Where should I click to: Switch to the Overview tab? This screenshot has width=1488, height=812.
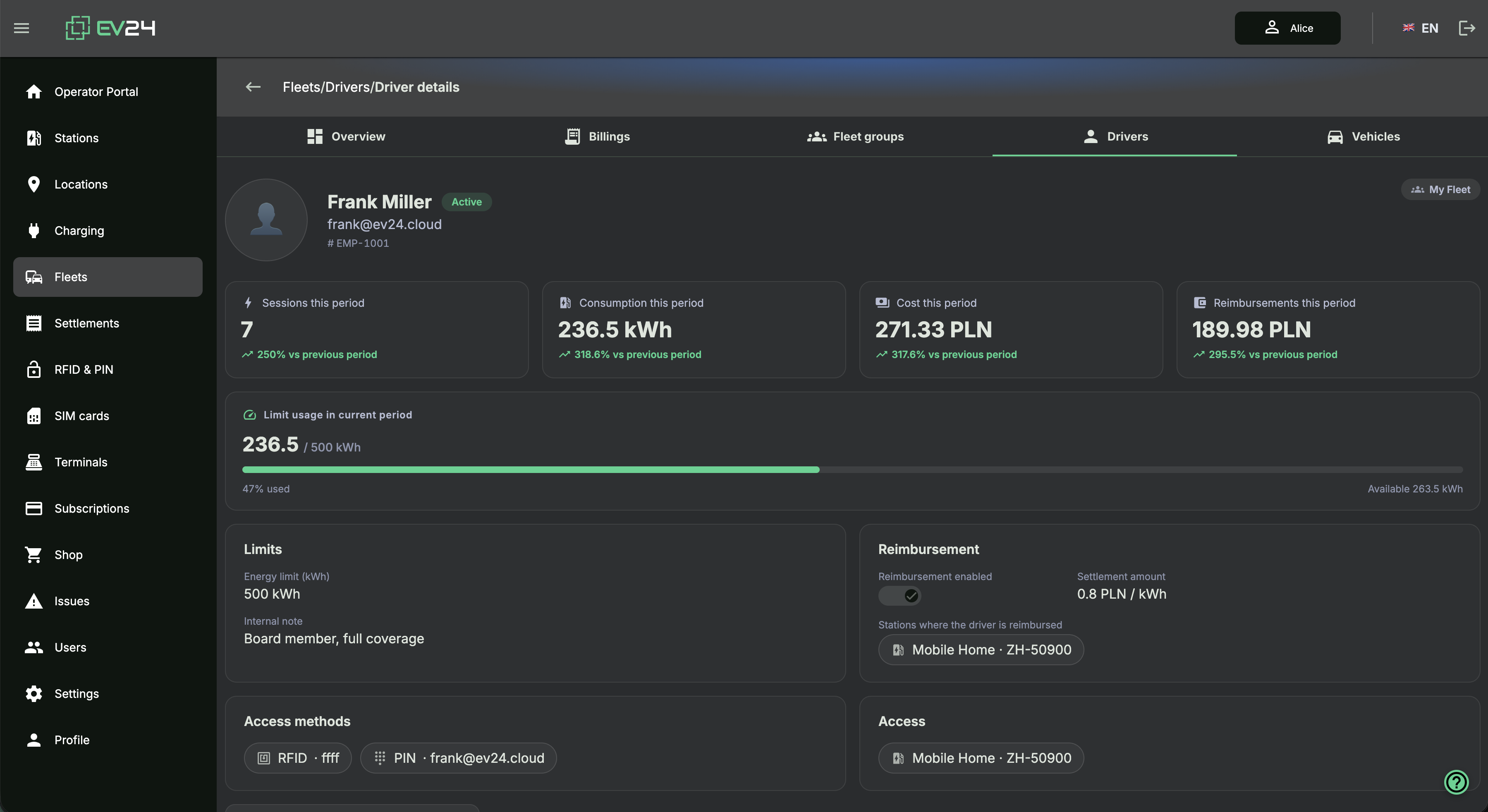point(346,137)
